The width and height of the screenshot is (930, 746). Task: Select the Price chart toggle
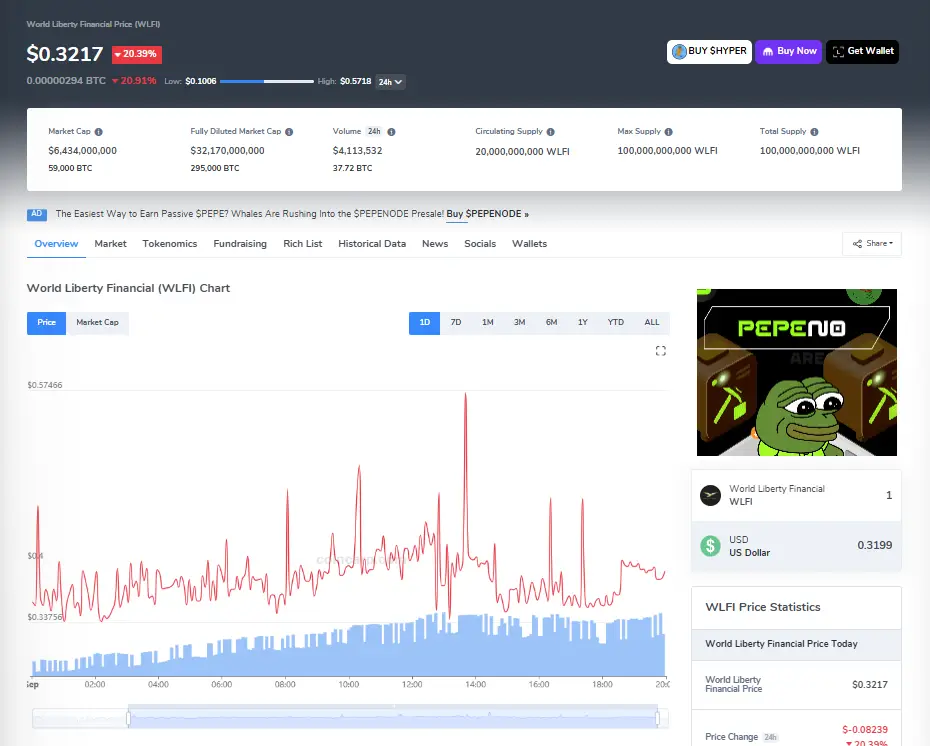(x=46, y=323)
